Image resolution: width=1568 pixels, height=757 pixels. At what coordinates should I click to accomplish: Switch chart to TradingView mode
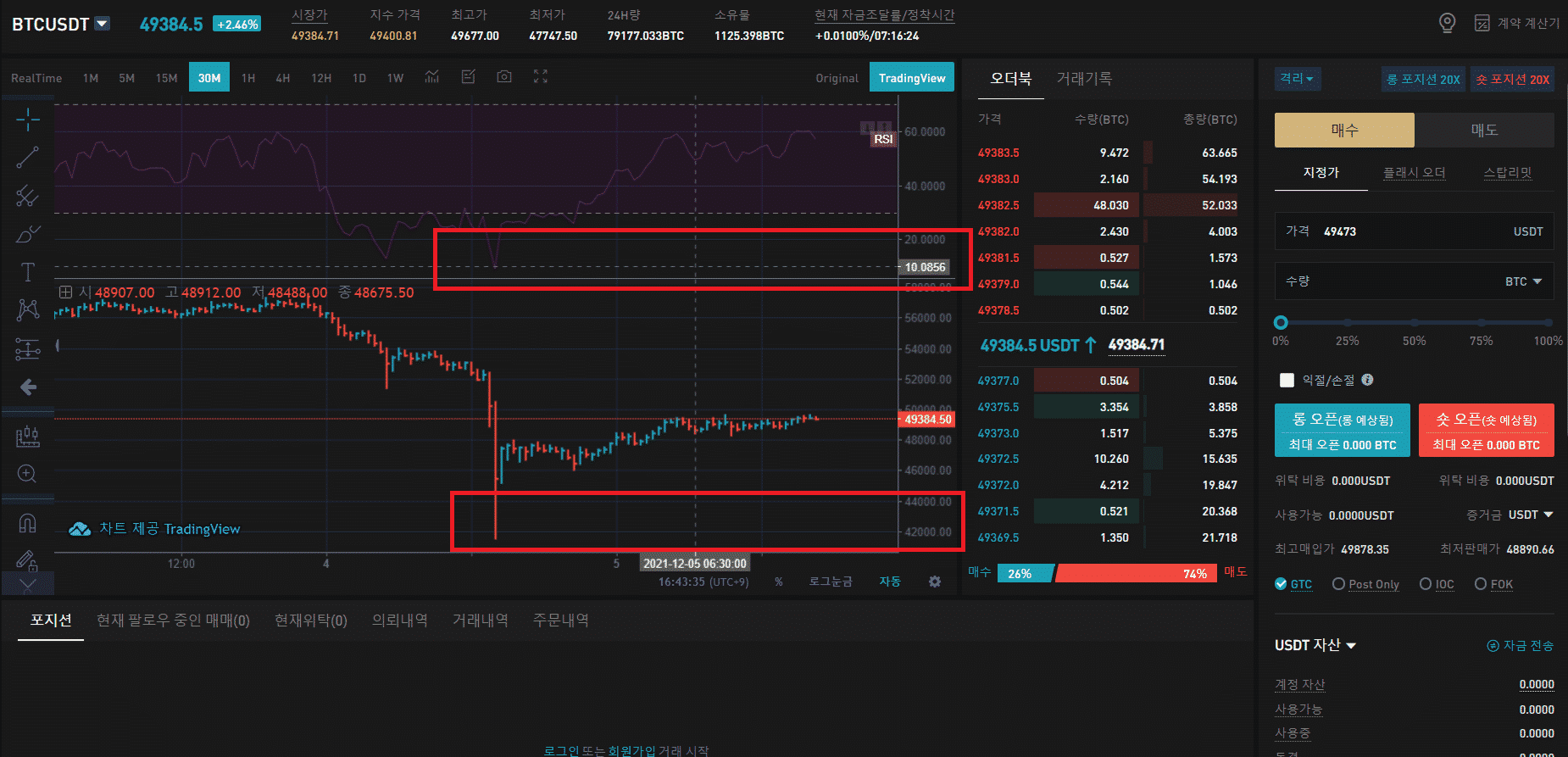click(912, 77)
